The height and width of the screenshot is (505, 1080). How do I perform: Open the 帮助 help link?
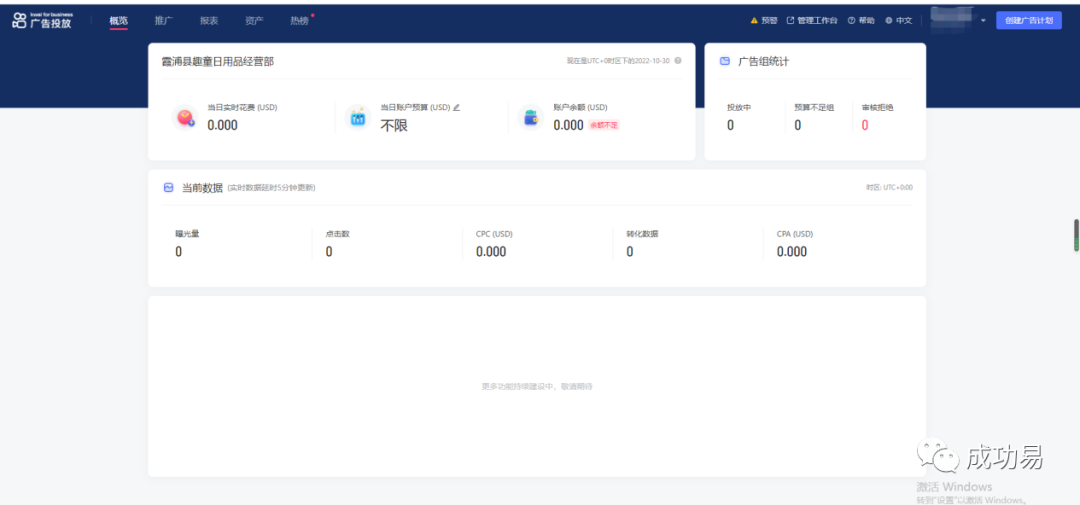866,21
